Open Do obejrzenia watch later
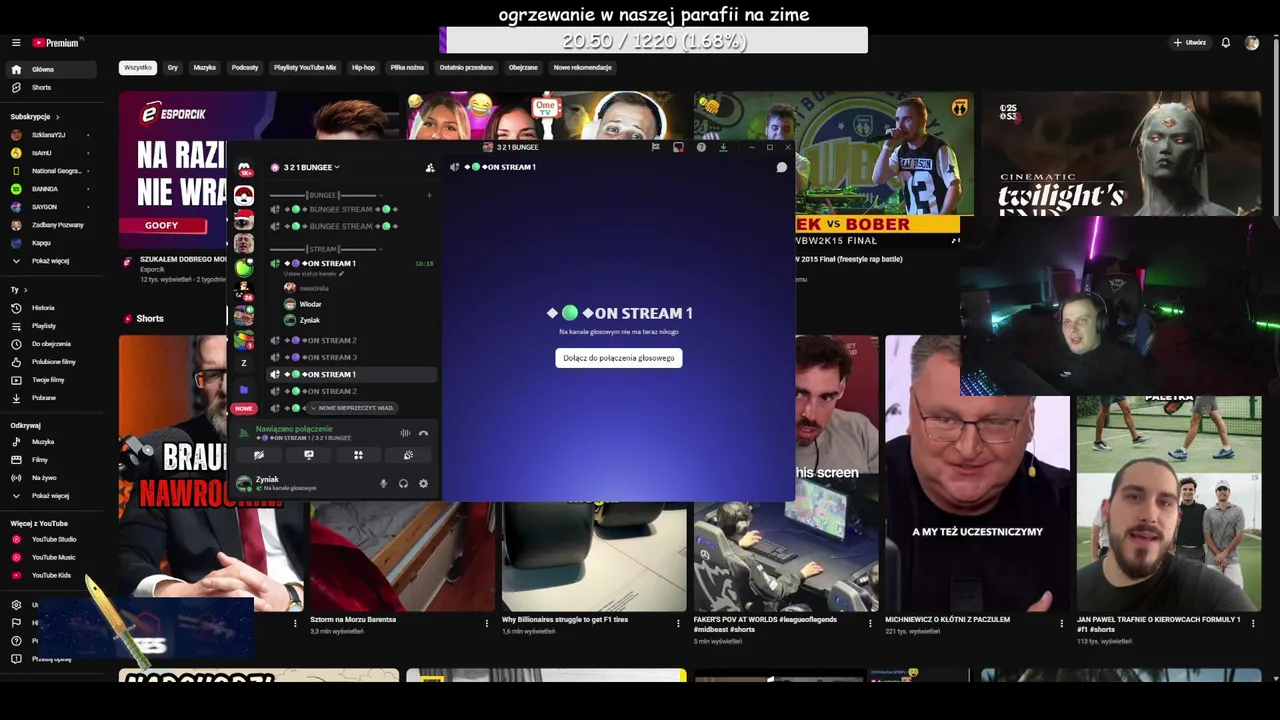The image size is (1280, 720). (x=52, y=344)
